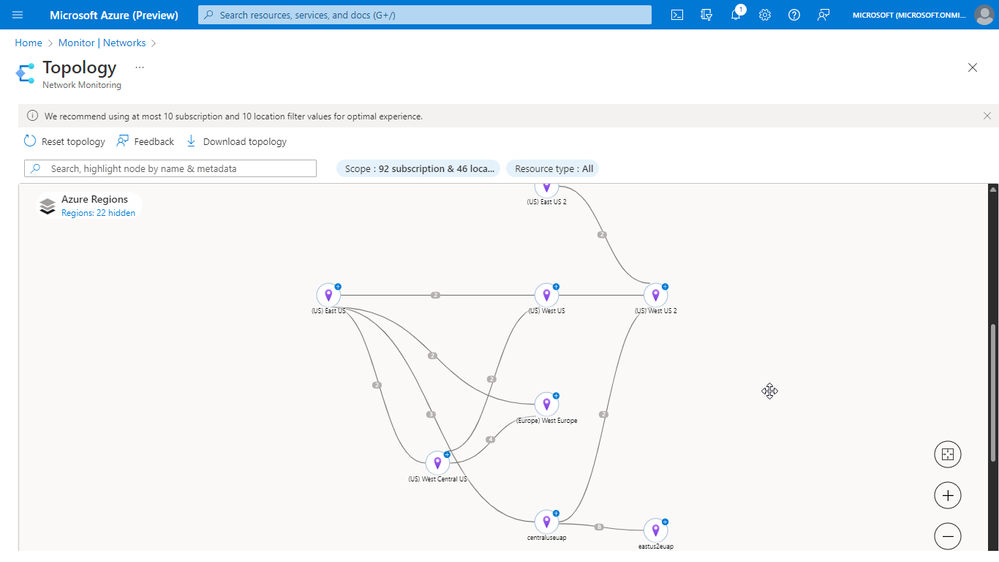
Task: Click the West Central US to West Europe link badge
Action: 490,440
